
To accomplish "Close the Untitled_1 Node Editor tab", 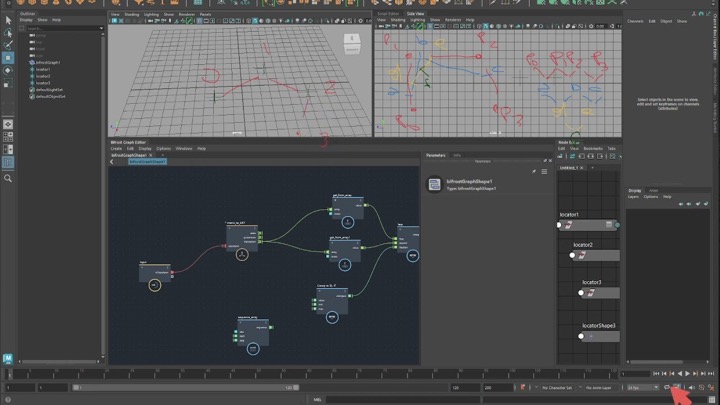I will (x=582, y=168).
